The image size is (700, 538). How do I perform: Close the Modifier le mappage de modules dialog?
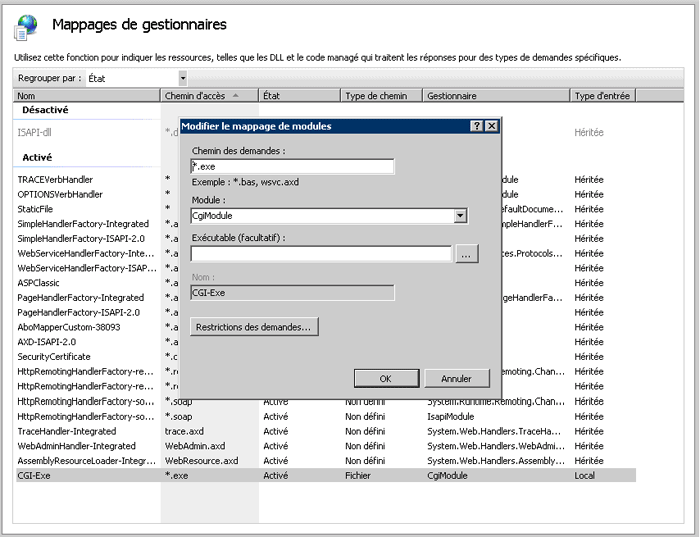point(492,126)
